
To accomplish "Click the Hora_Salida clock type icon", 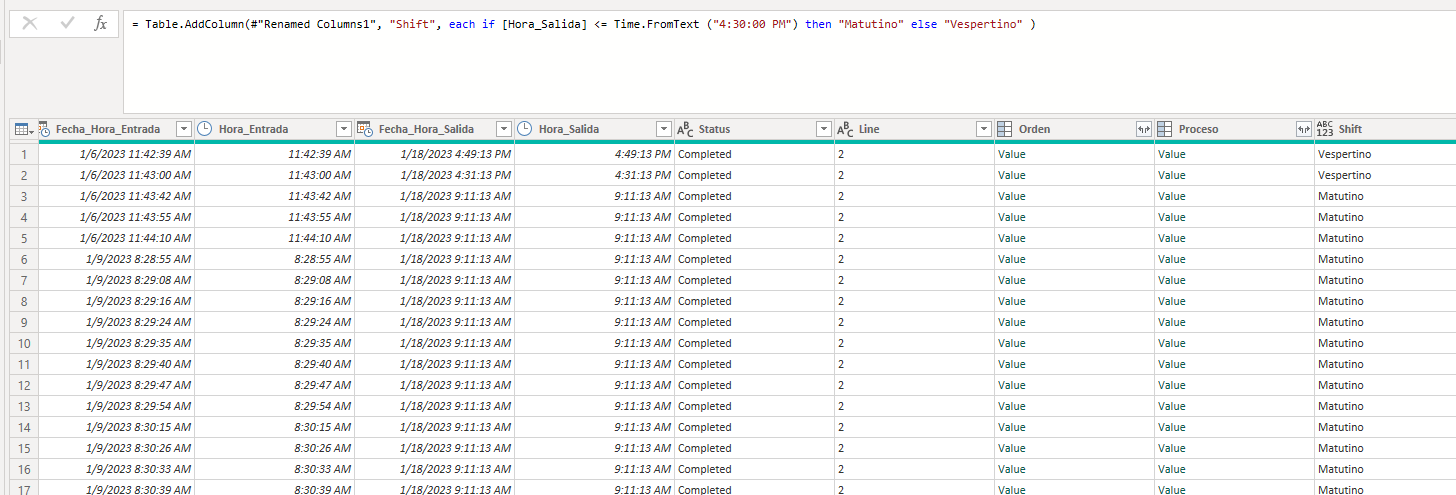I will (525, 129).
